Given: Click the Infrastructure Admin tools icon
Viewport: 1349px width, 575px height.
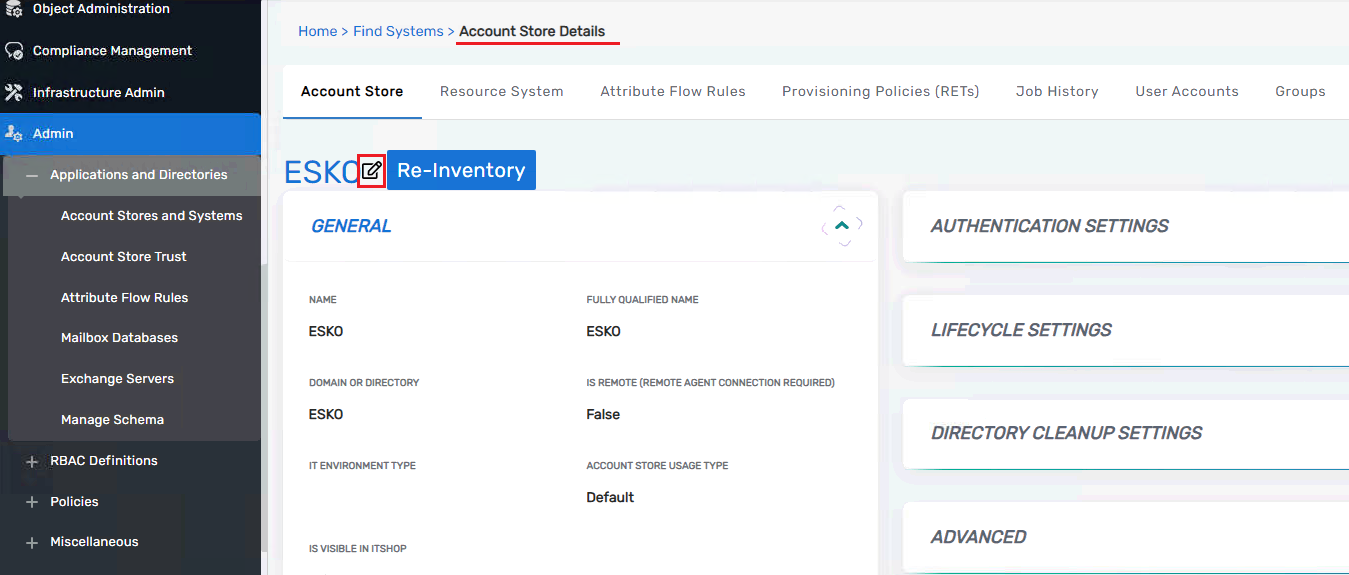Looking at the screenshot, I should point(14,92).
